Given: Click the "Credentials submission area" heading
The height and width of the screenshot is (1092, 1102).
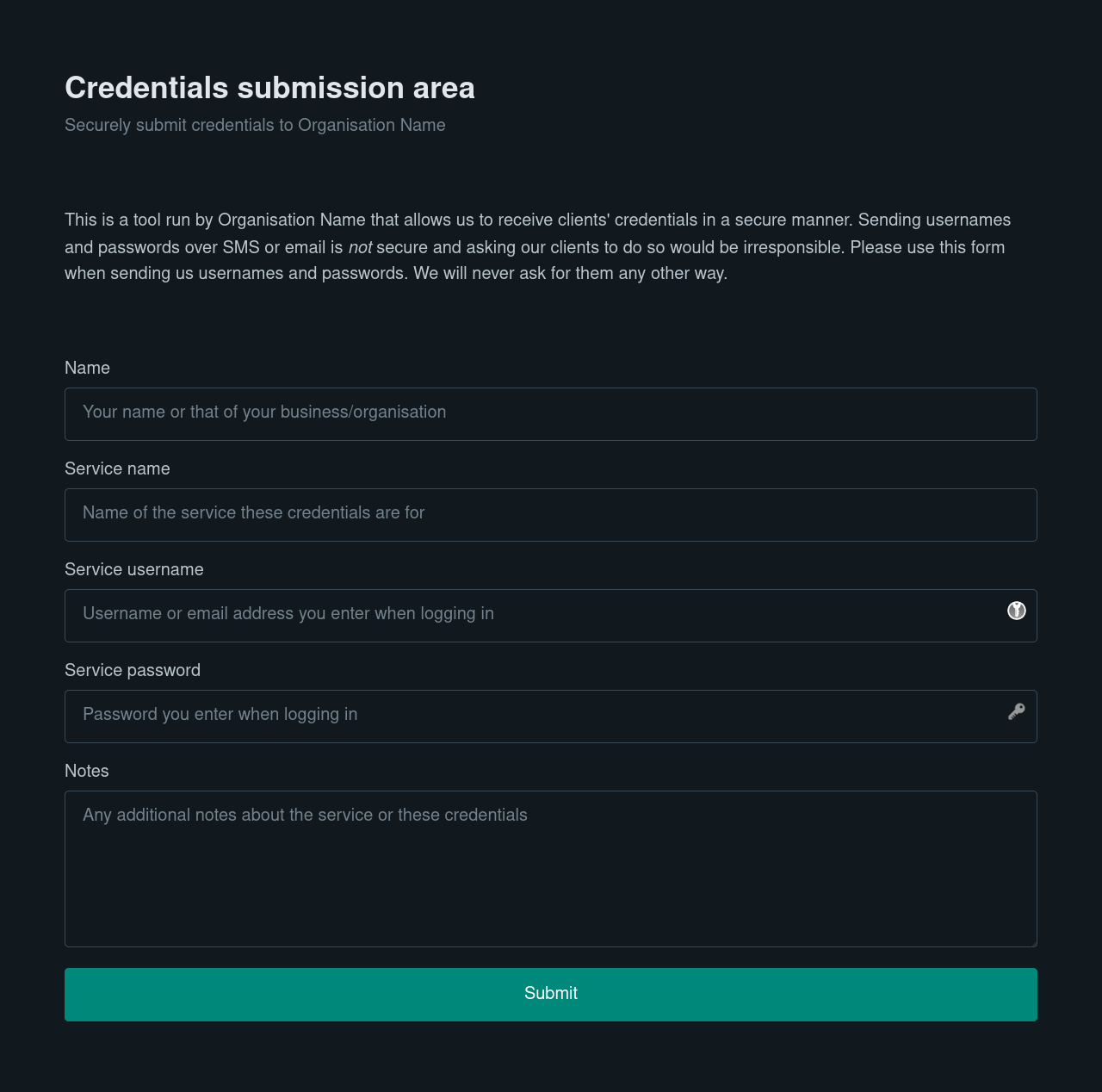Looking at the screenshot, I should (269, 88).
